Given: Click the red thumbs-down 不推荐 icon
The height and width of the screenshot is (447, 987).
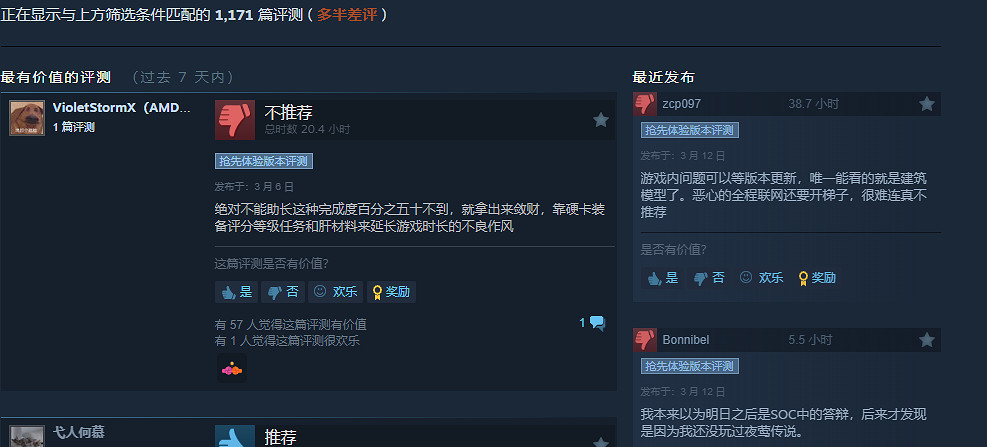Looking at the screenshot, I should [235, 120].
